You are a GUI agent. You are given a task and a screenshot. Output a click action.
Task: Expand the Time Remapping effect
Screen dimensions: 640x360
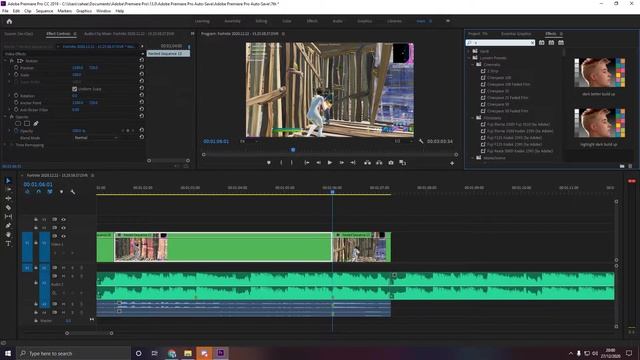click(x=5, y=145)
